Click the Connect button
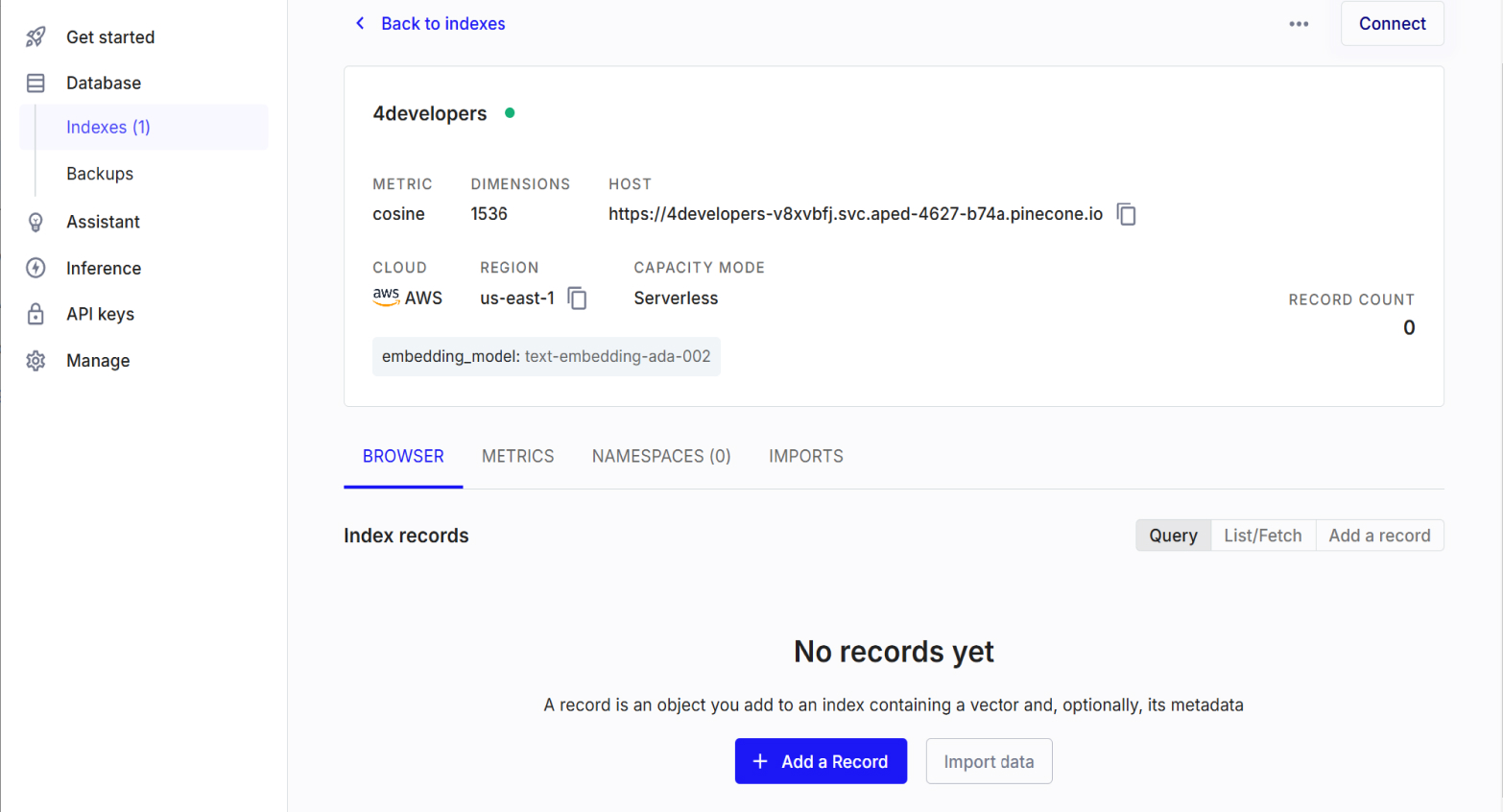Image resolution: width=1503 pixels, height=812 pixels. coord(1392,24)
